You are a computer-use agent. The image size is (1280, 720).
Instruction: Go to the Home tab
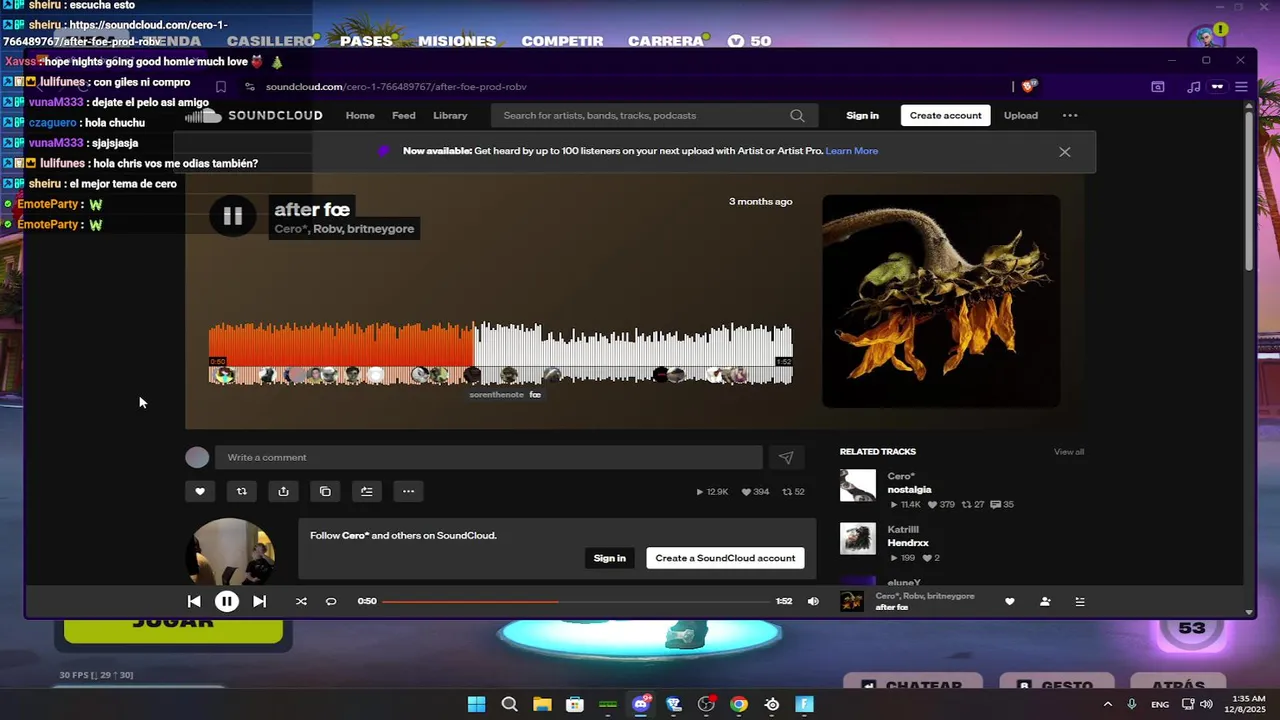pyautogui.click(x=360, y=115)
